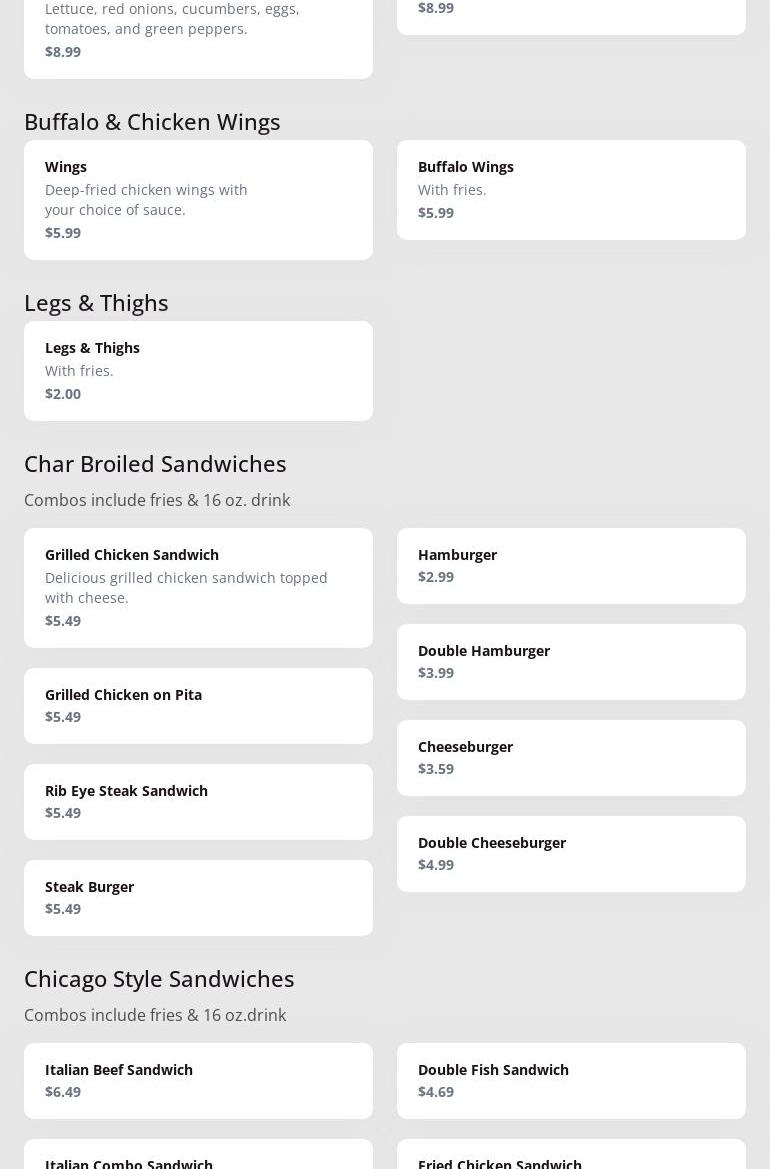The width and height of the screenshot is (770, 1169).
Task: Select the Steak Burger item
Action: click(198, 898)
